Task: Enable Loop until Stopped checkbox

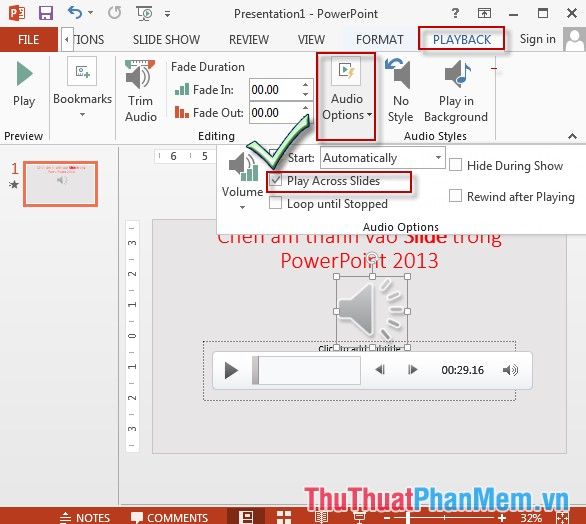Action: point(275,203)
